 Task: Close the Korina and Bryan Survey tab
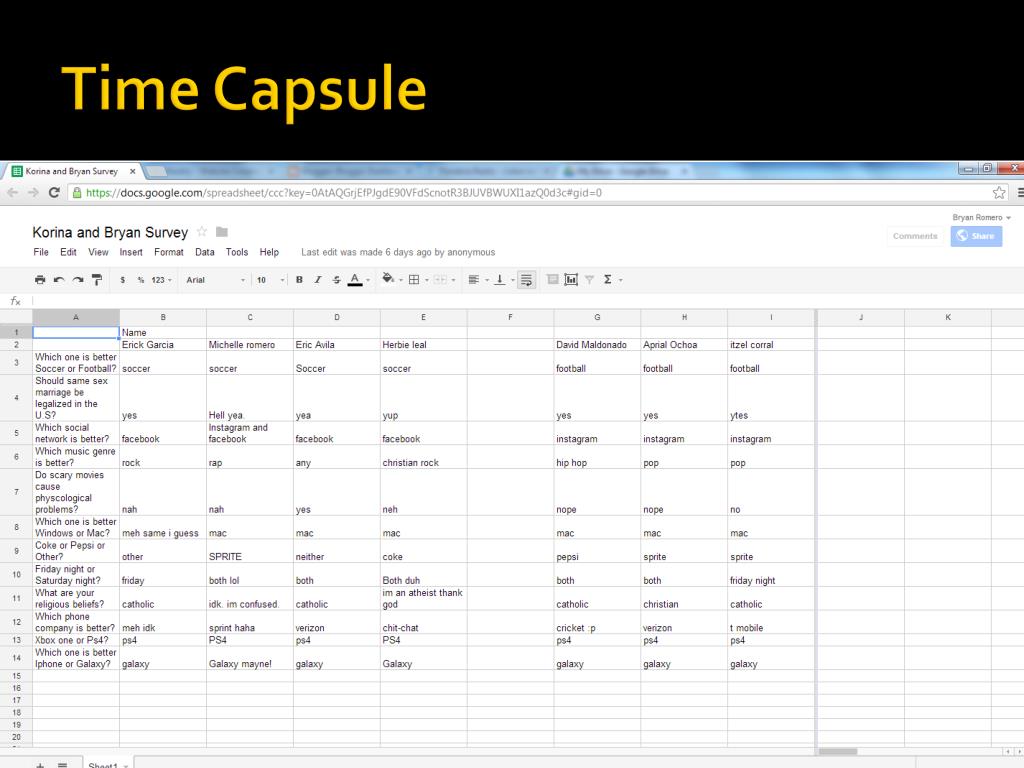tap(133, 171)
